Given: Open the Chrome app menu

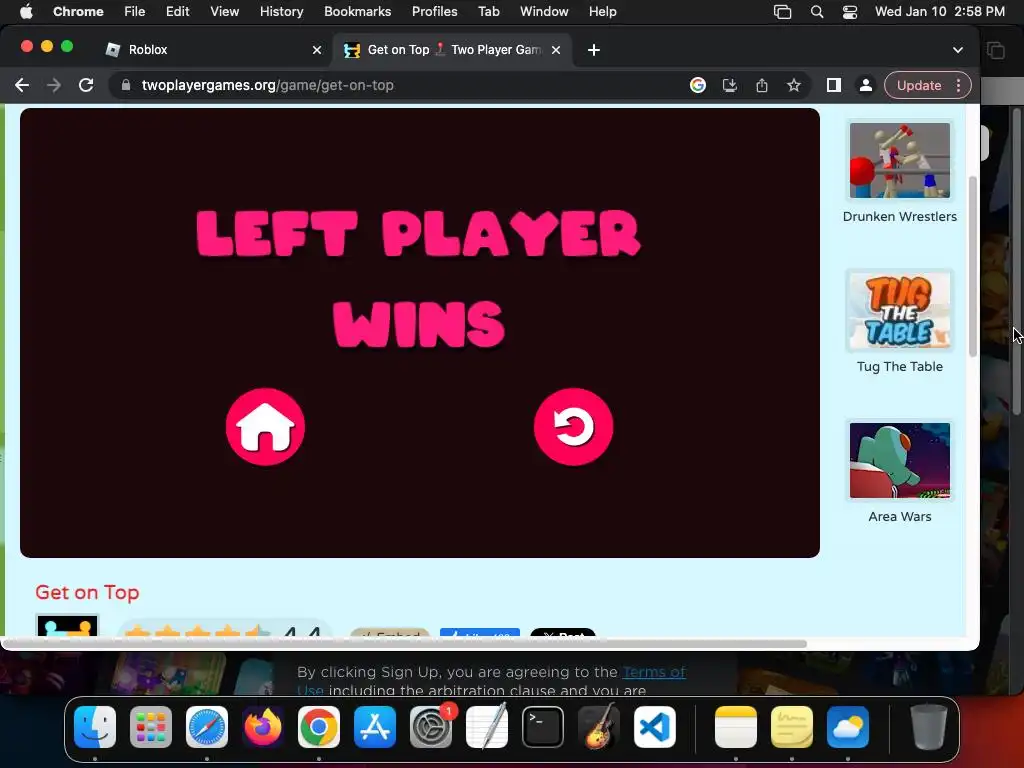Looking at the screenshot, I should click(78, 12).
